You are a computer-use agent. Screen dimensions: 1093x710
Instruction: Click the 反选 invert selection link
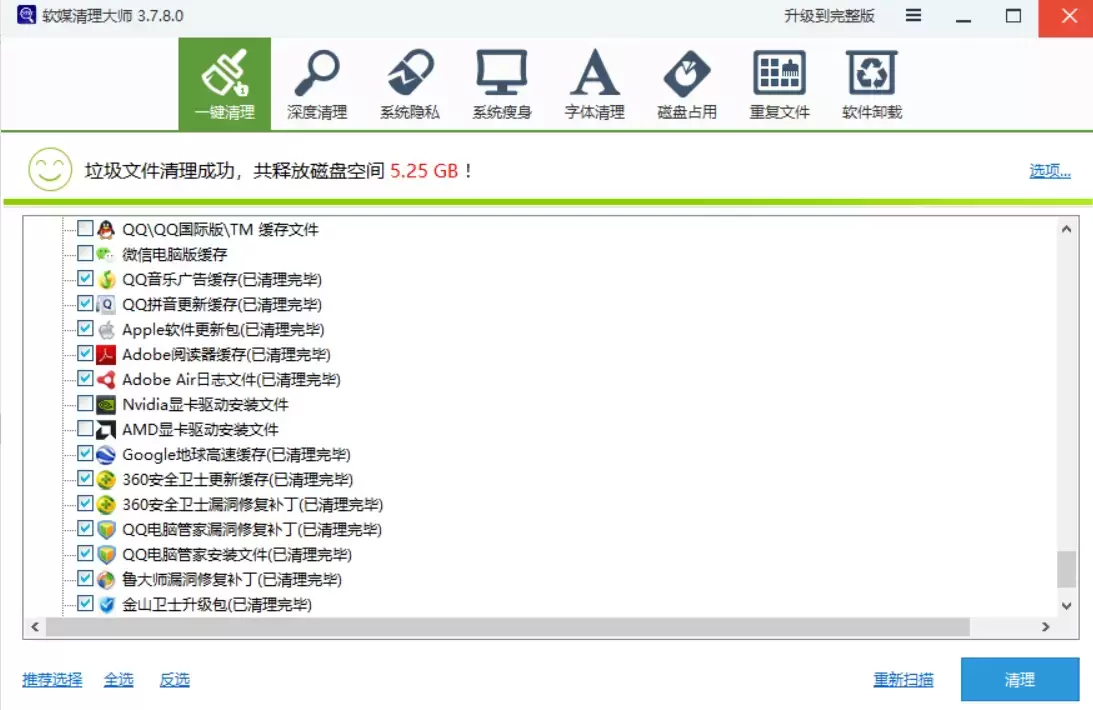[174, 679]
